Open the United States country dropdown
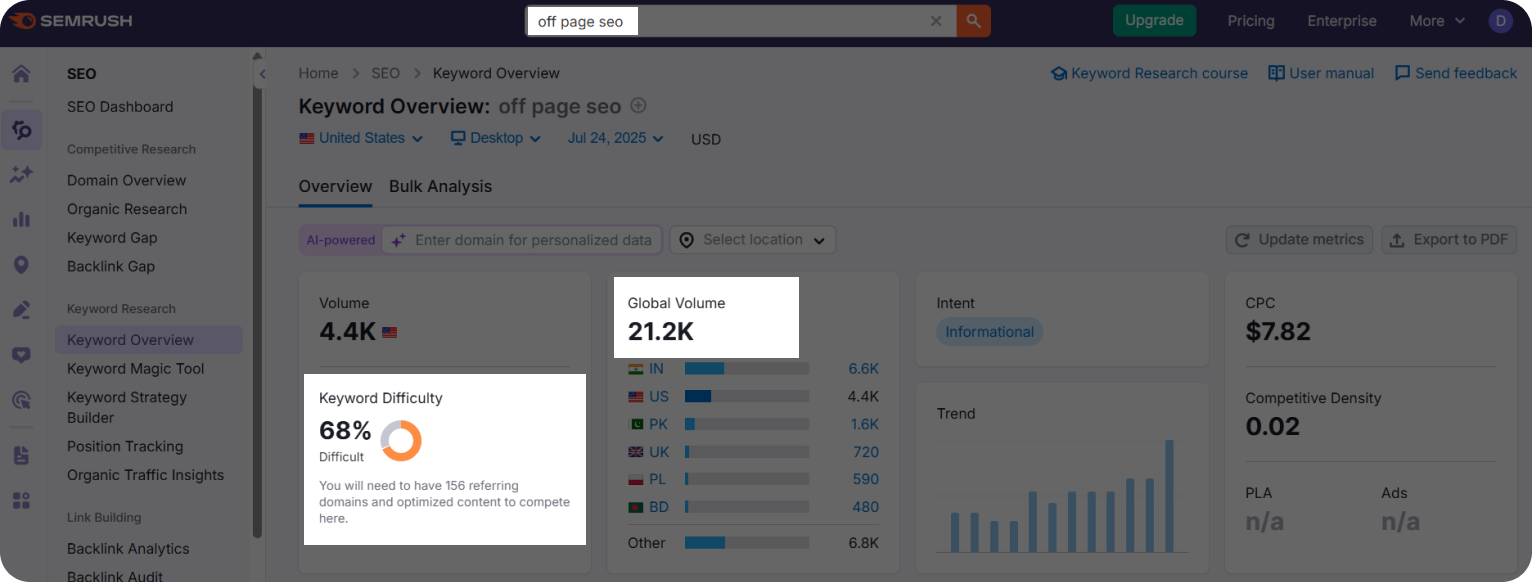 pyautogui.click(x=361, y=138)
